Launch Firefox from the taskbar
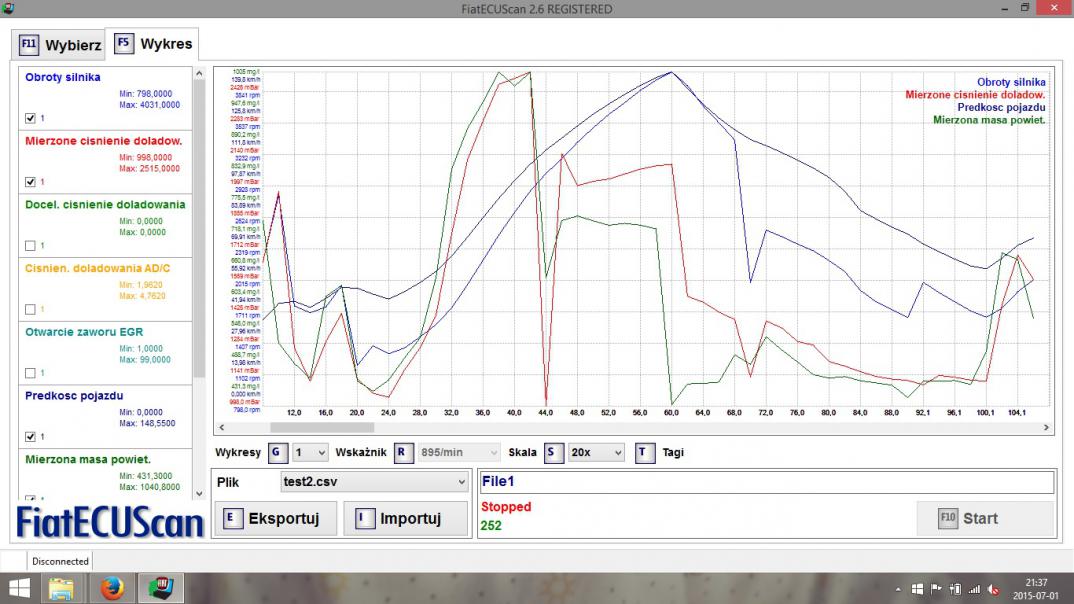The image size is (1074, 604). (x=112, y=588)
